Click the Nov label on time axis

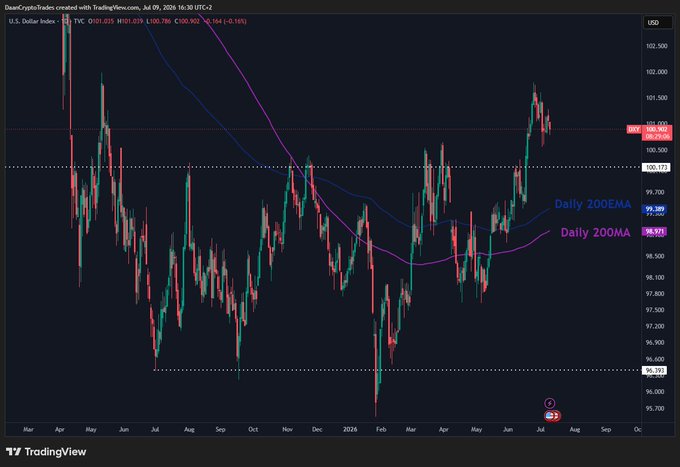coord(287,430)
